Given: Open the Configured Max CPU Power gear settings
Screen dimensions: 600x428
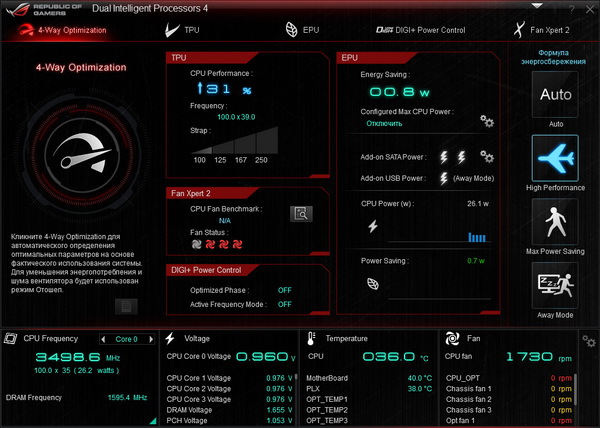Looking at the screenshot, I should [x=487, y=121].
